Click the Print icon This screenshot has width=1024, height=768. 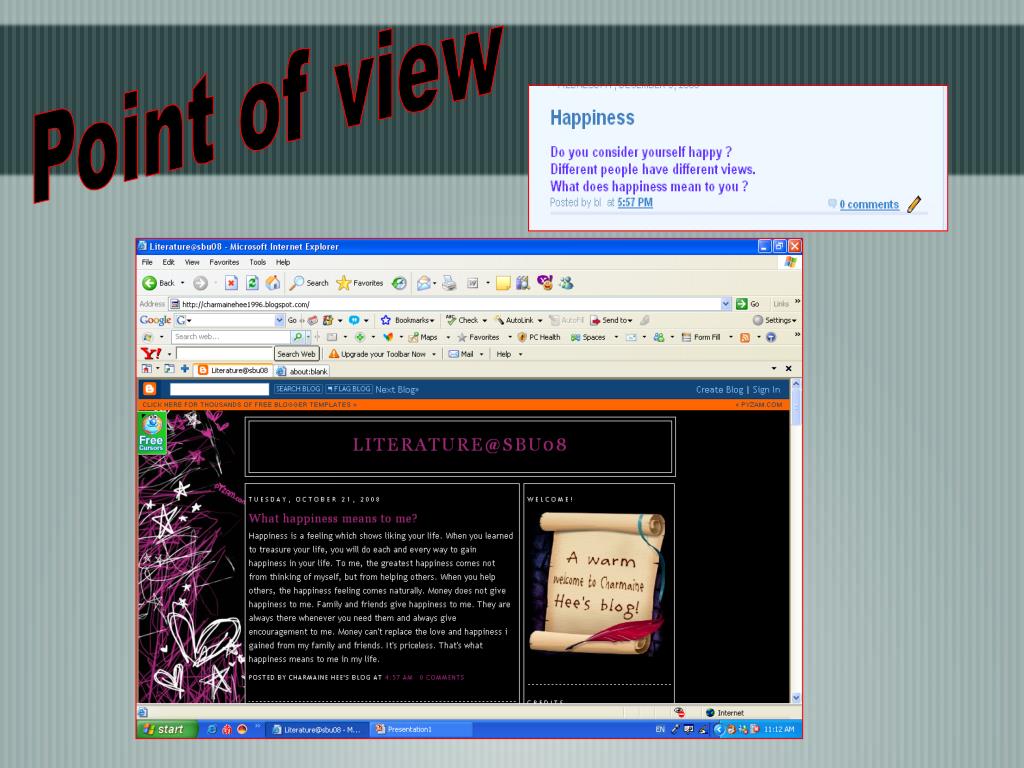[x=449, y=283]
